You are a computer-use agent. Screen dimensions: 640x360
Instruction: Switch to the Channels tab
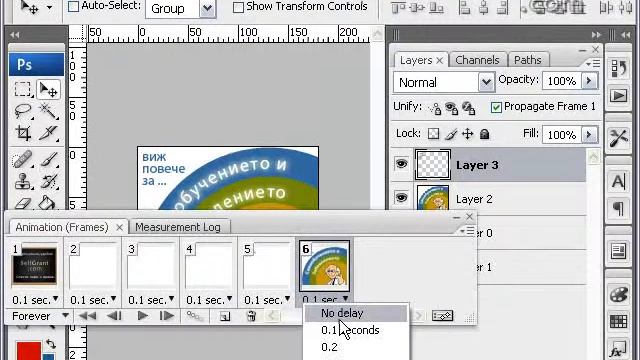[x=477, y=60]
